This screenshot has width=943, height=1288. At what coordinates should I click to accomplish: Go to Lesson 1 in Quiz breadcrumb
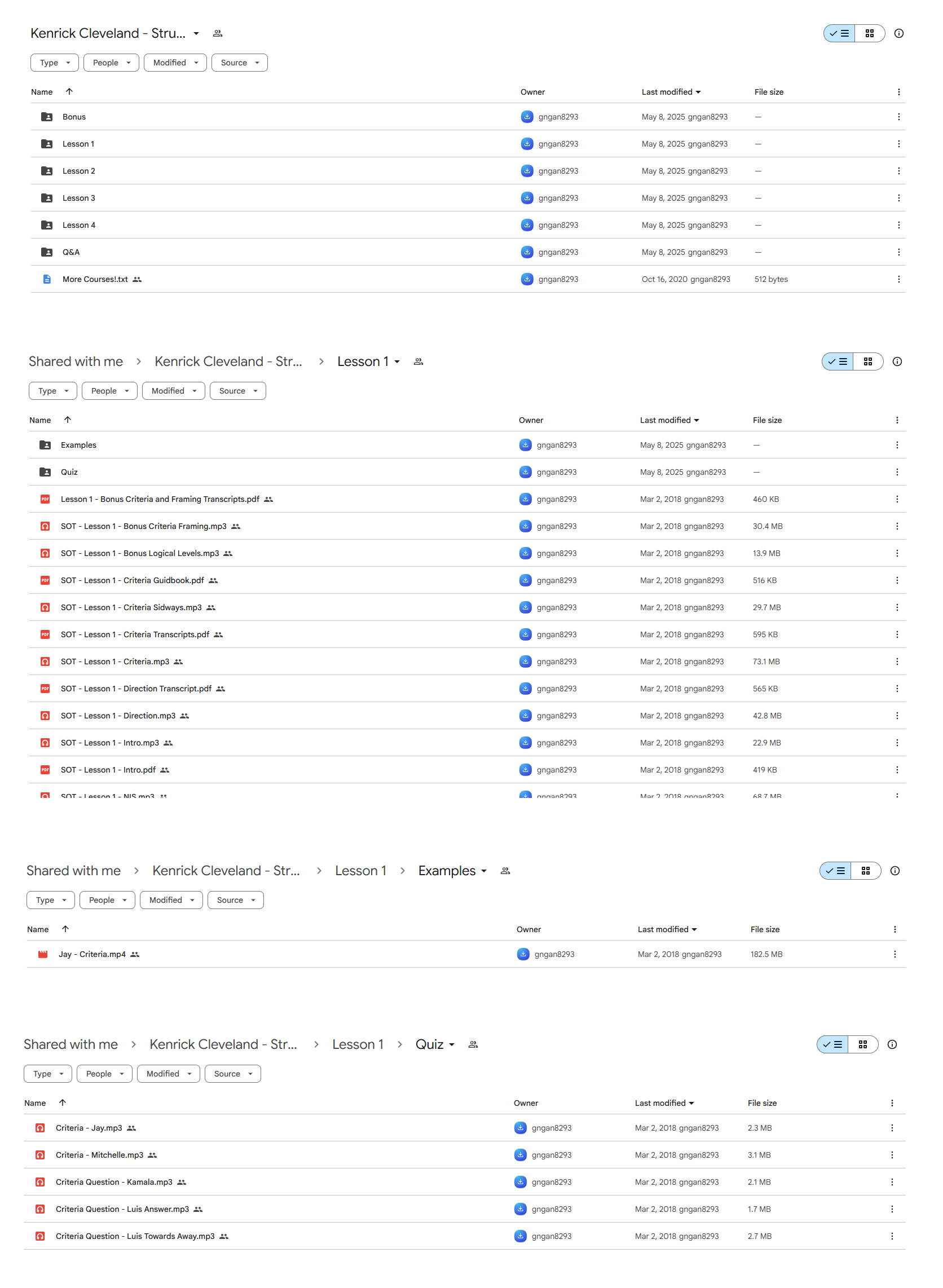358,1044
